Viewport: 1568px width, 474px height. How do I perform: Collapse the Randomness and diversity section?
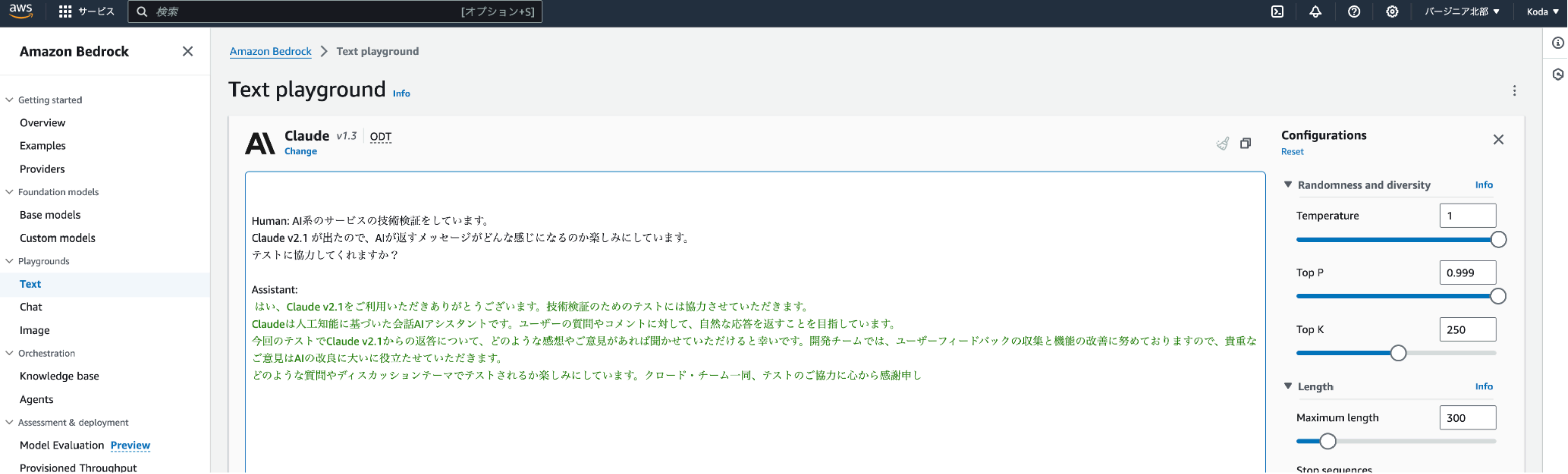(1288, 184)
